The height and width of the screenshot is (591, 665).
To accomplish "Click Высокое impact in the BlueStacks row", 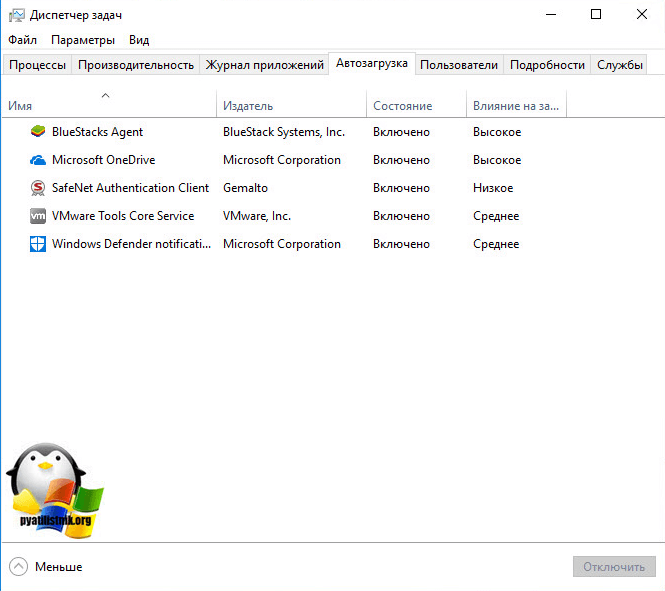I will pos(497,132).
